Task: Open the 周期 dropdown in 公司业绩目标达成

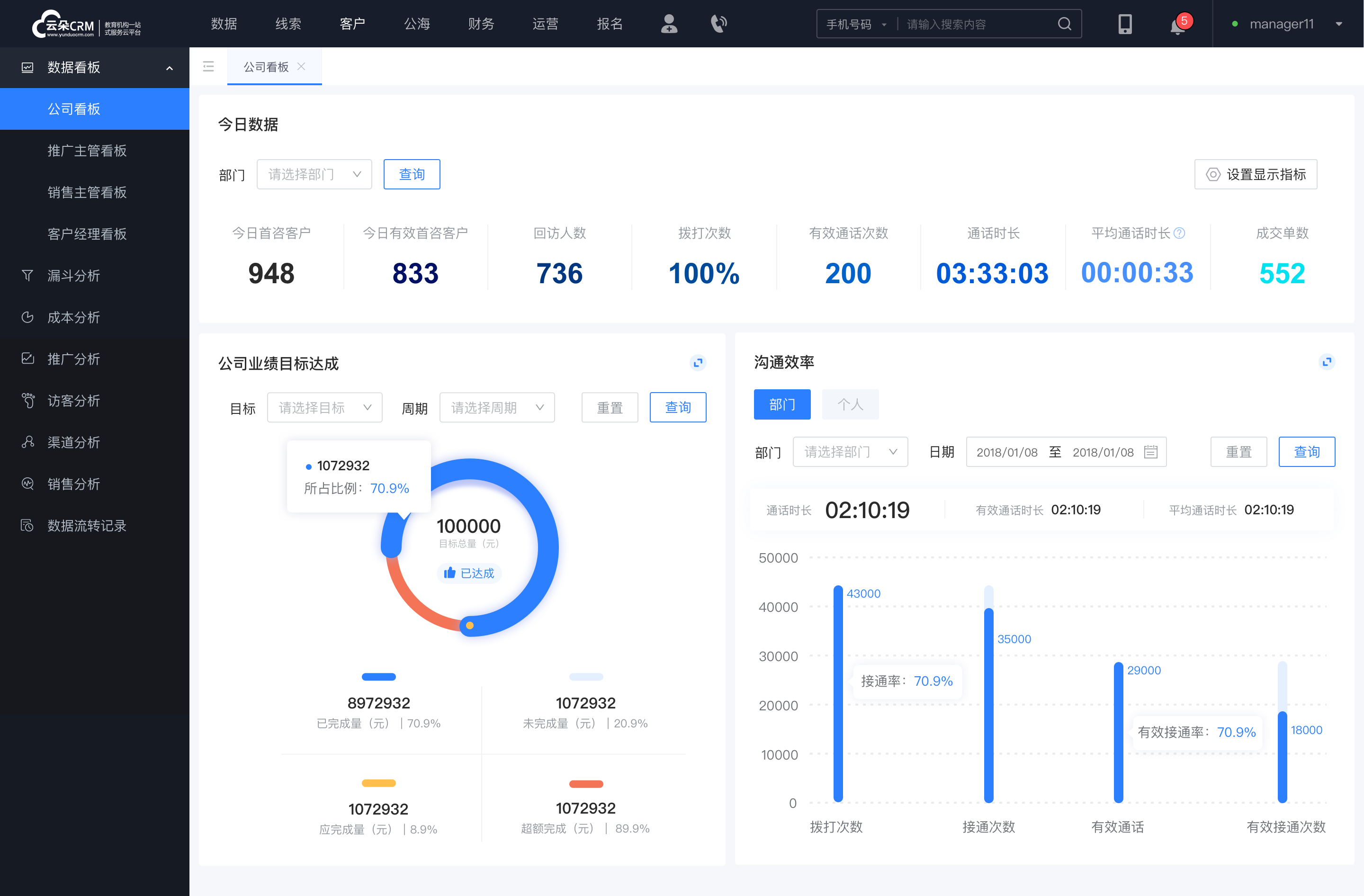Action: click(498, 407)
